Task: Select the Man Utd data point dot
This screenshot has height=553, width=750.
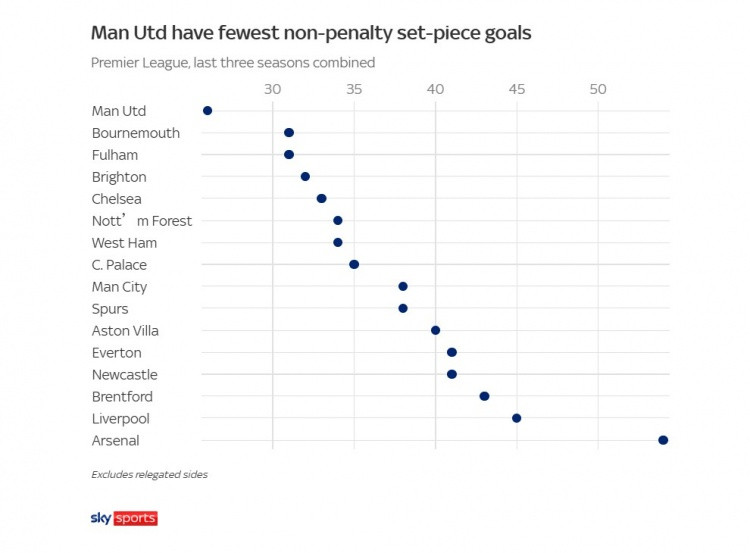Action: point(207,111)
